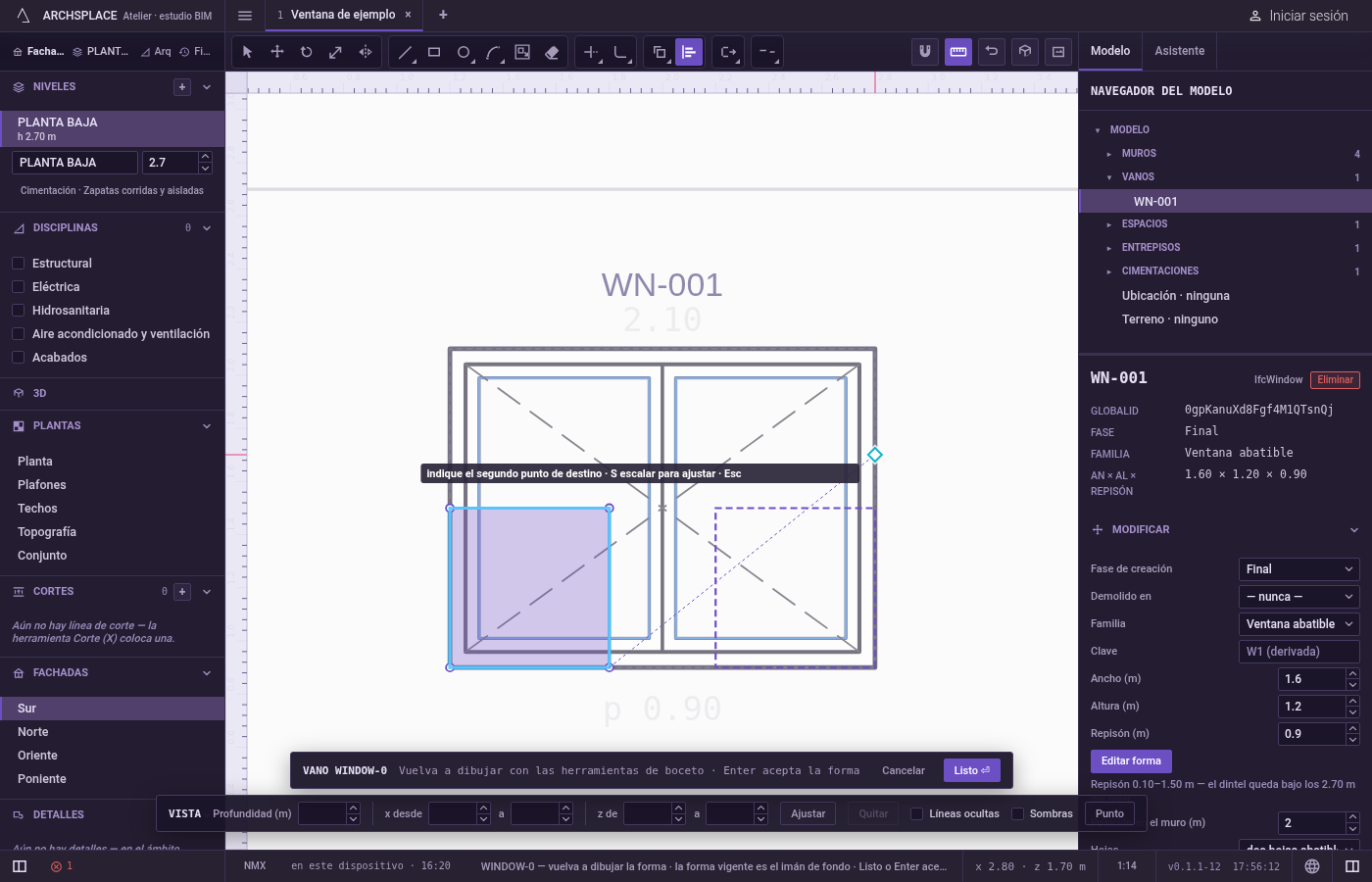Screen dimensions: 1372x882
Task: Select the Arc tool
Action: click(494, 52)
